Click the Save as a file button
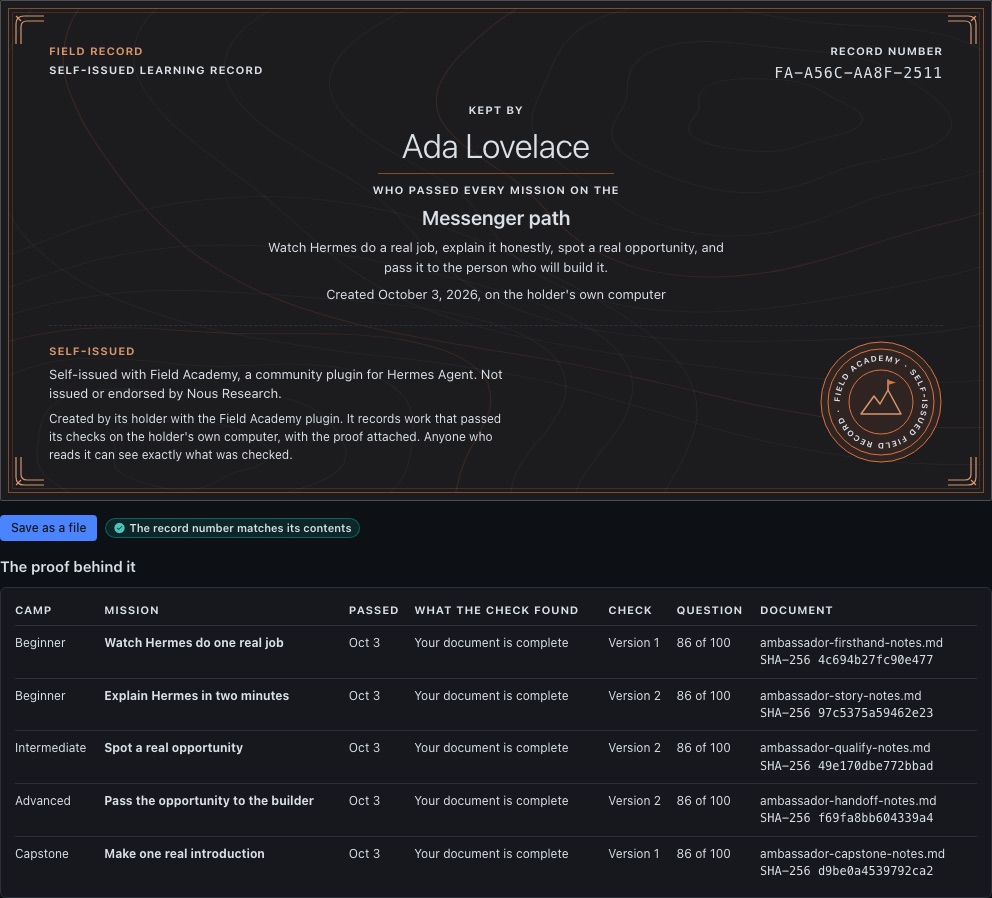The height and width of the screenshot is (898, 992). point(48,528)
